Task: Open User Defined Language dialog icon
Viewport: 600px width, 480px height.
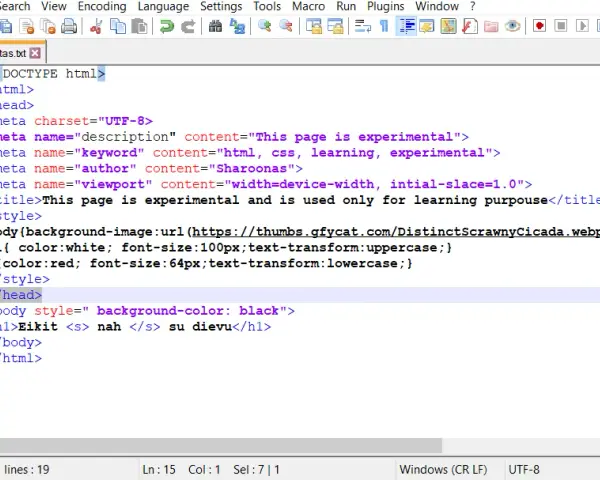Action: coord(427,26)
